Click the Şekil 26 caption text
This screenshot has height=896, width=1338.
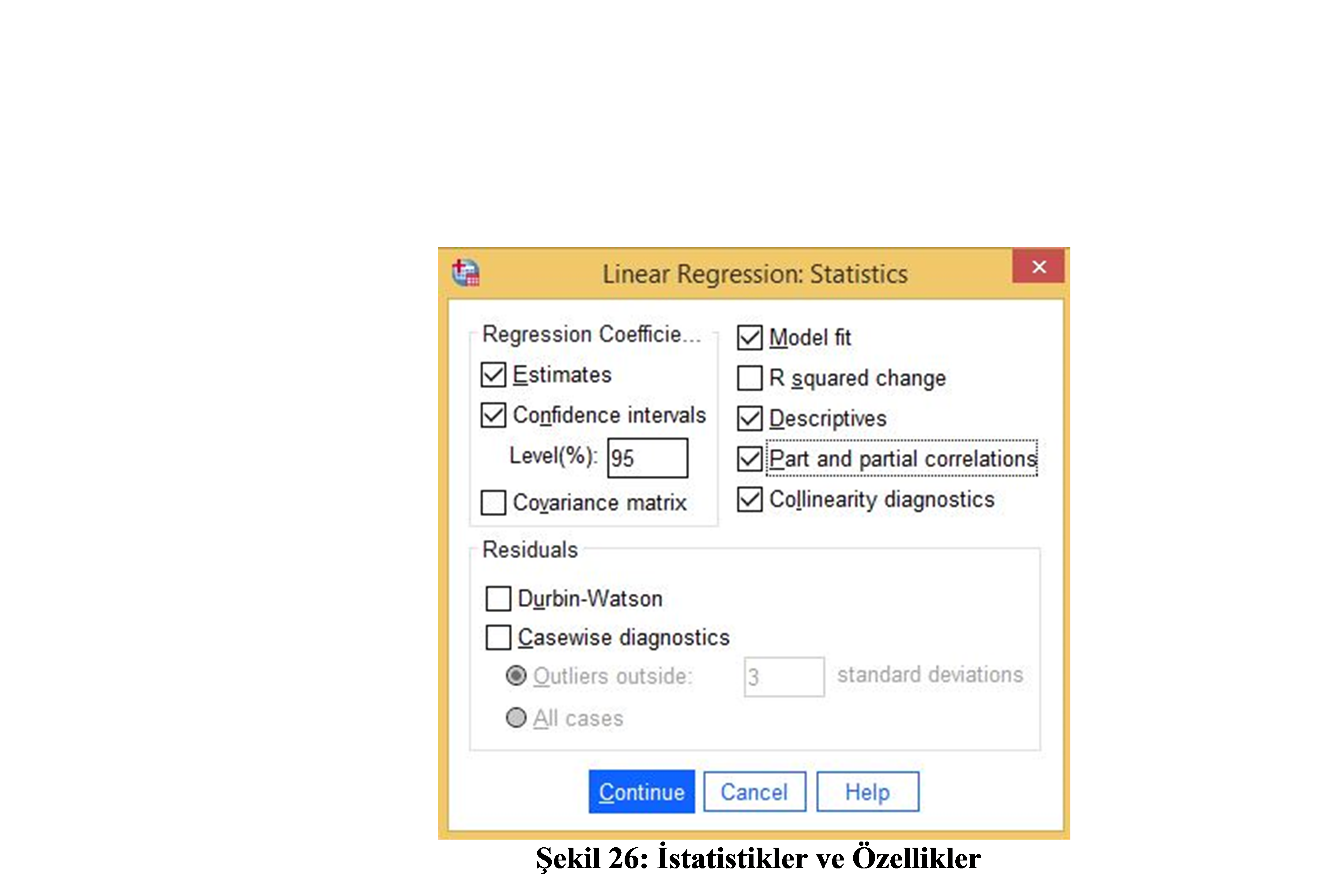pos(758,859)
